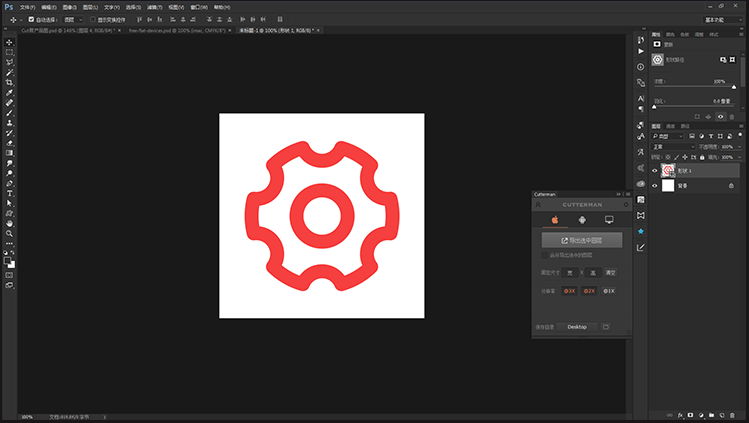
Task: Select the Zoom magnifier tool
Action: point(10,232)
